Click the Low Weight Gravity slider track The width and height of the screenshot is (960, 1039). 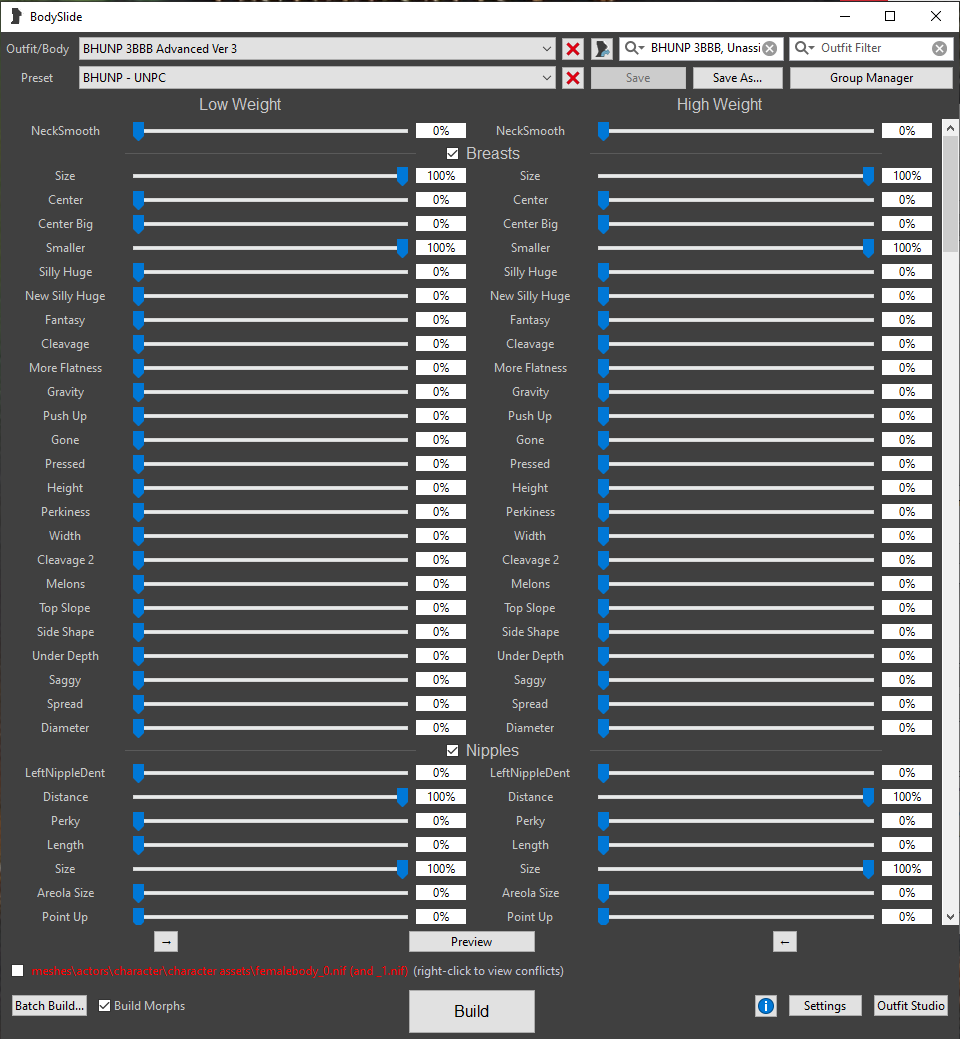tap(270, 392)
